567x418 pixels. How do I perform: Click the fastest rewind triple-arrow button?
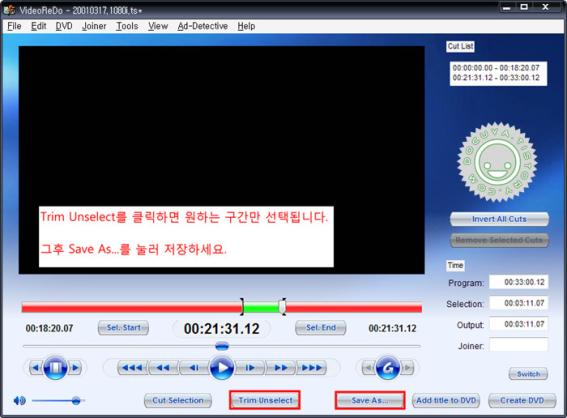[132, 368]
